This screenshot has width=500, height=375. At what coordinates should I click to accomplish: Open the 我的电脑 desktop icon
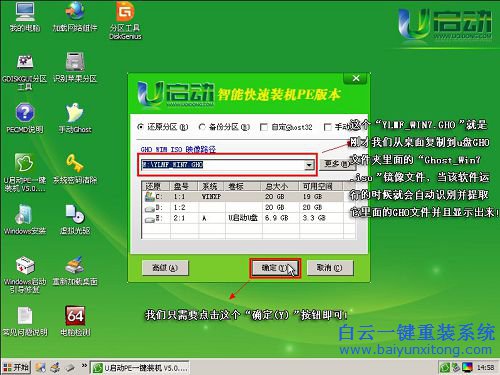point(25,17)
